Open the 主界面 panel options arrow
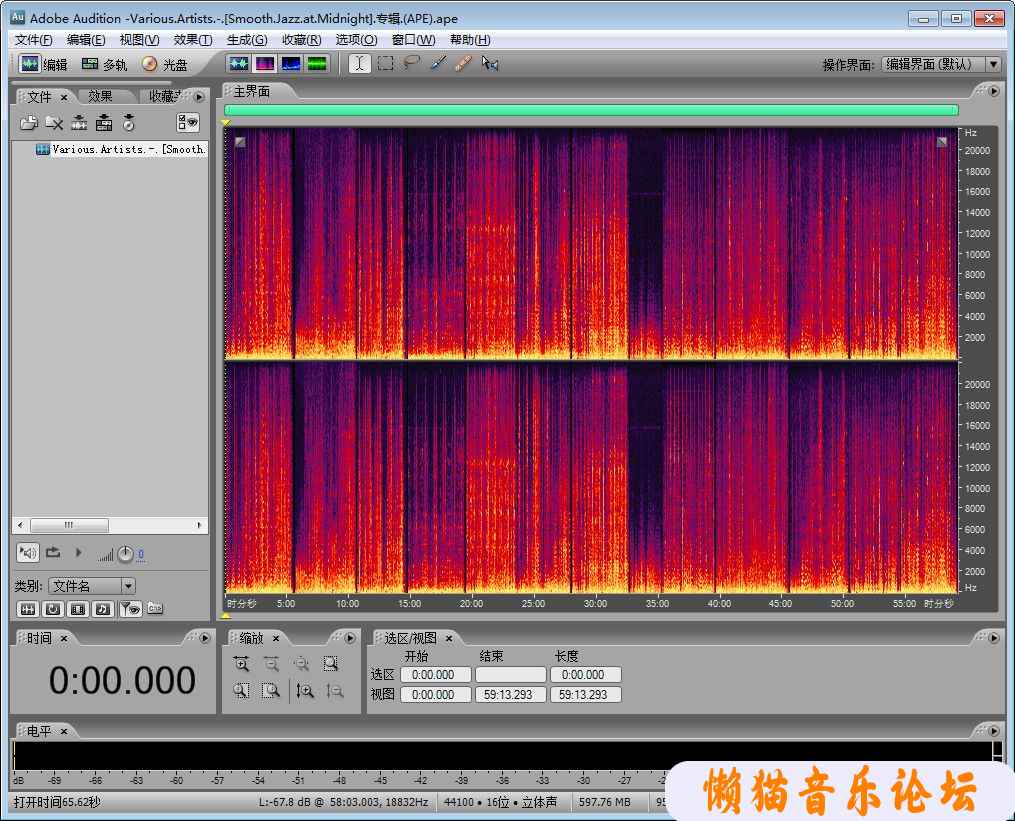 994,92
